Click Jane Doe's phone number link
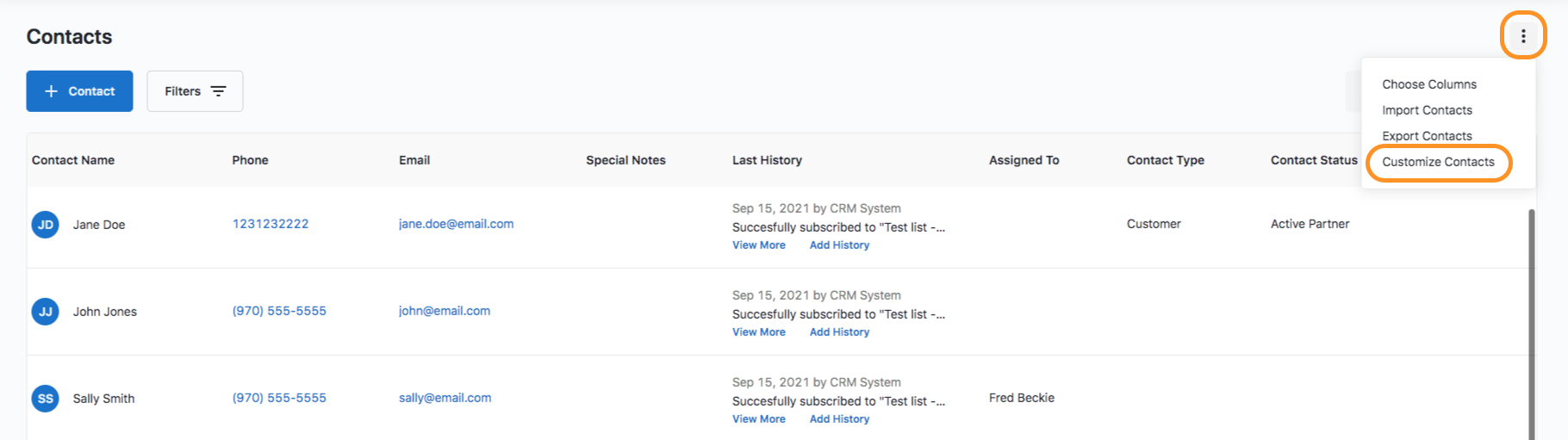1568x440 pixels. point(271,224)
